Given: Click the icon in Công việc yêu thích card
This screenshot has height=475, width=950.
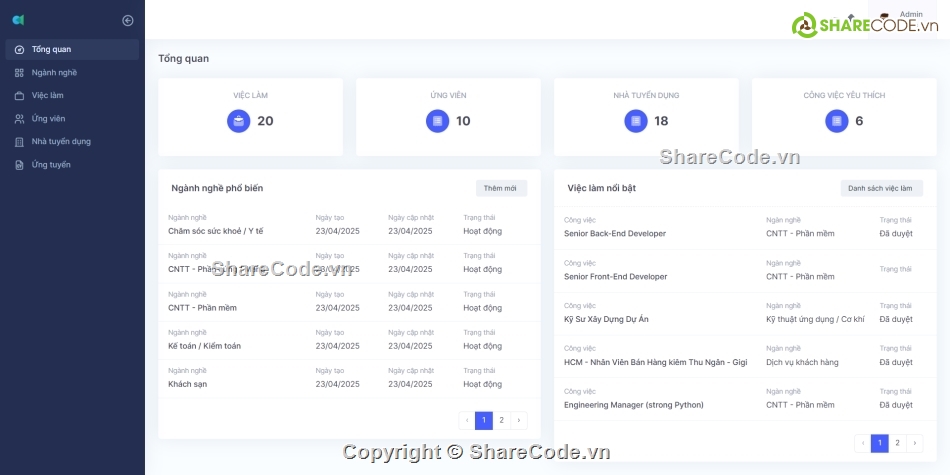Looking at the screenshot, I should click(x=837, y=121).
